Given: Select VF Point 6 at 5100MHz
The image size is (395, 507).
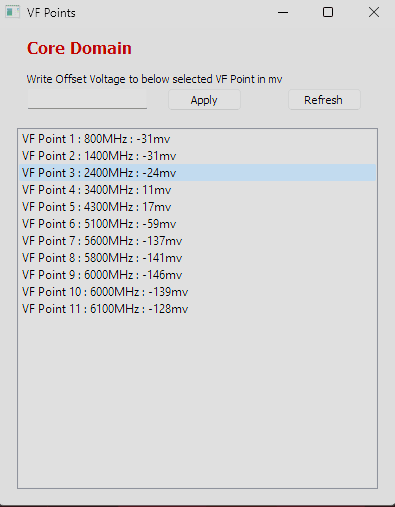Looking at the screenshot, I should tap(197, 224).
